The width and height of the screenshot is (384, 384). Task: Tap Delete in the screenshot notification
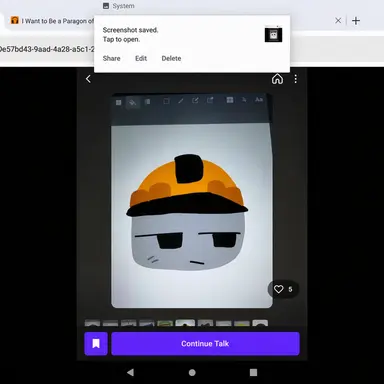coord(171,58)
